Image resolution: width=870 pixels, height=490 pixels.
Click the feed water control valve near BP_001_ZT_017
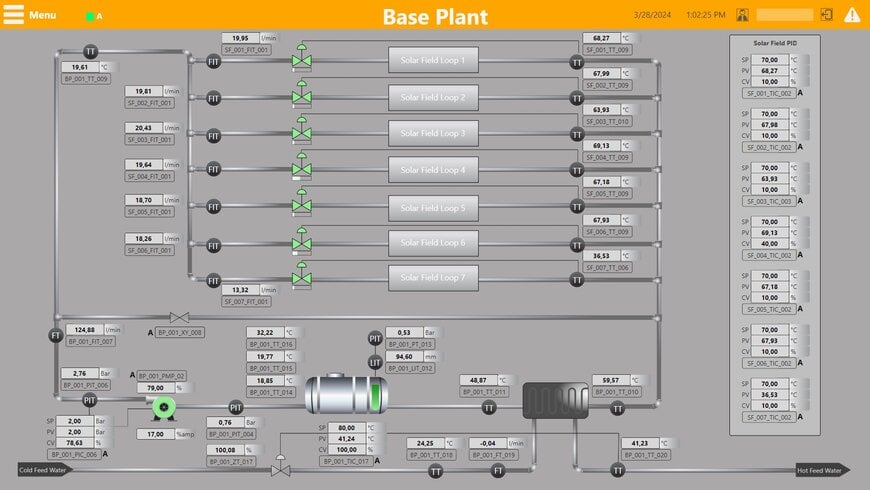coord(280,466)
